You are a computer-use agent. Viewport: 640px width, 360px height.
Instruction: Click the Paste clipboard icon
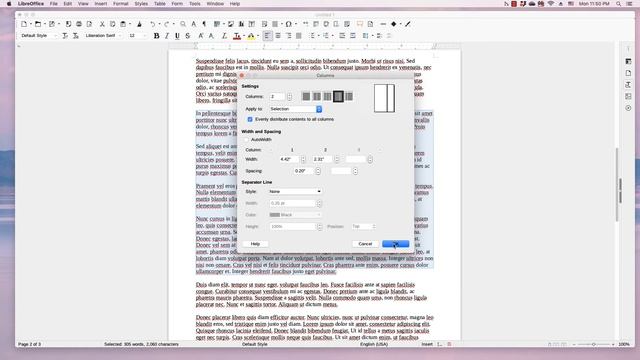tap(123, 24)
